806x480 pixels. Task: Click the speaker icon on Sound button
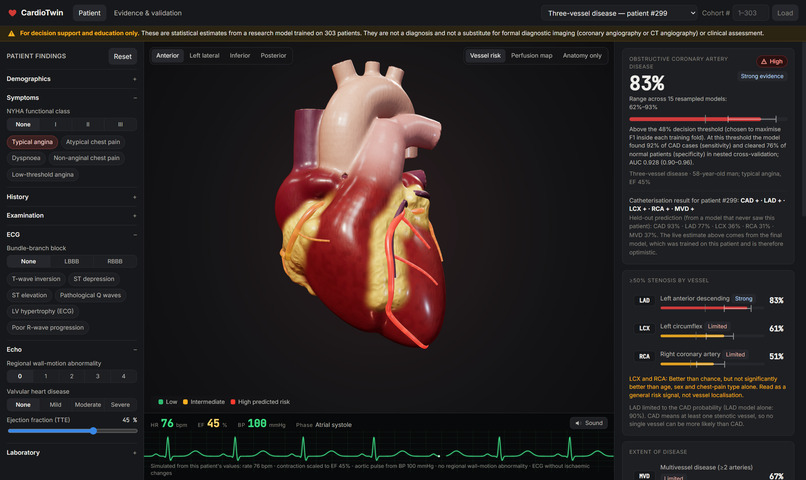point(578,423)
